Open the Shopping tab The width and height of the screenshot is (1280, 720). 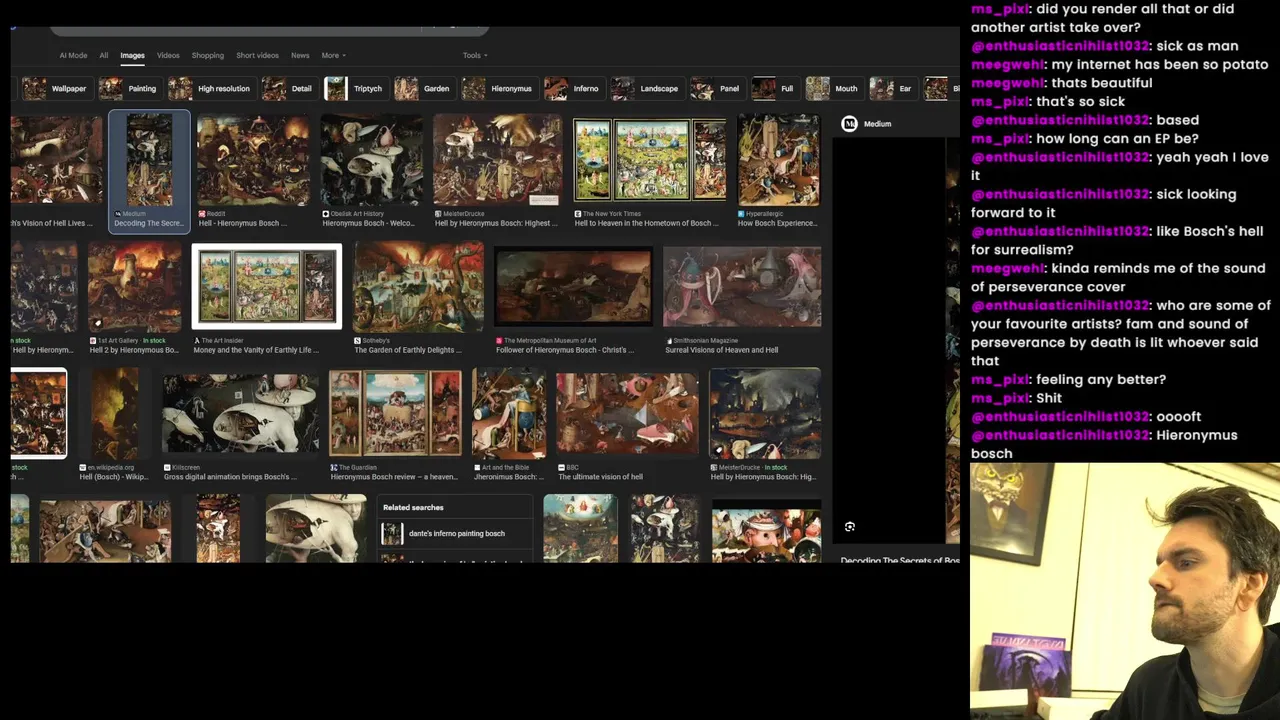click(208, 55)
